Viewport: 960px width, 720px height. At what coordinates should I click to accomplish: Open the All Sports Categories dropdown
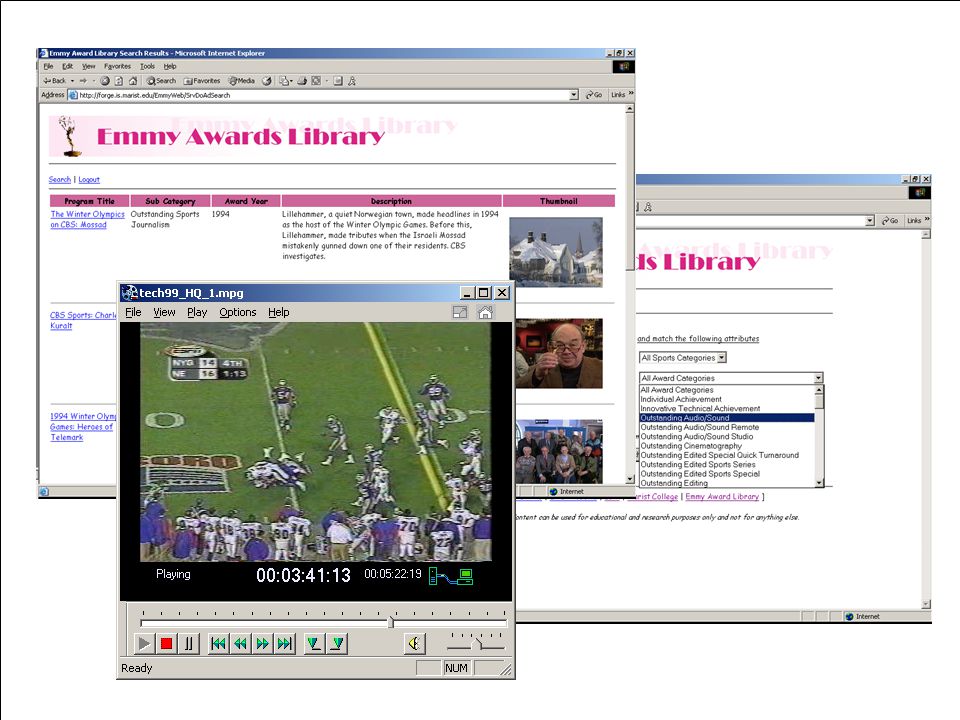[683, 358]
